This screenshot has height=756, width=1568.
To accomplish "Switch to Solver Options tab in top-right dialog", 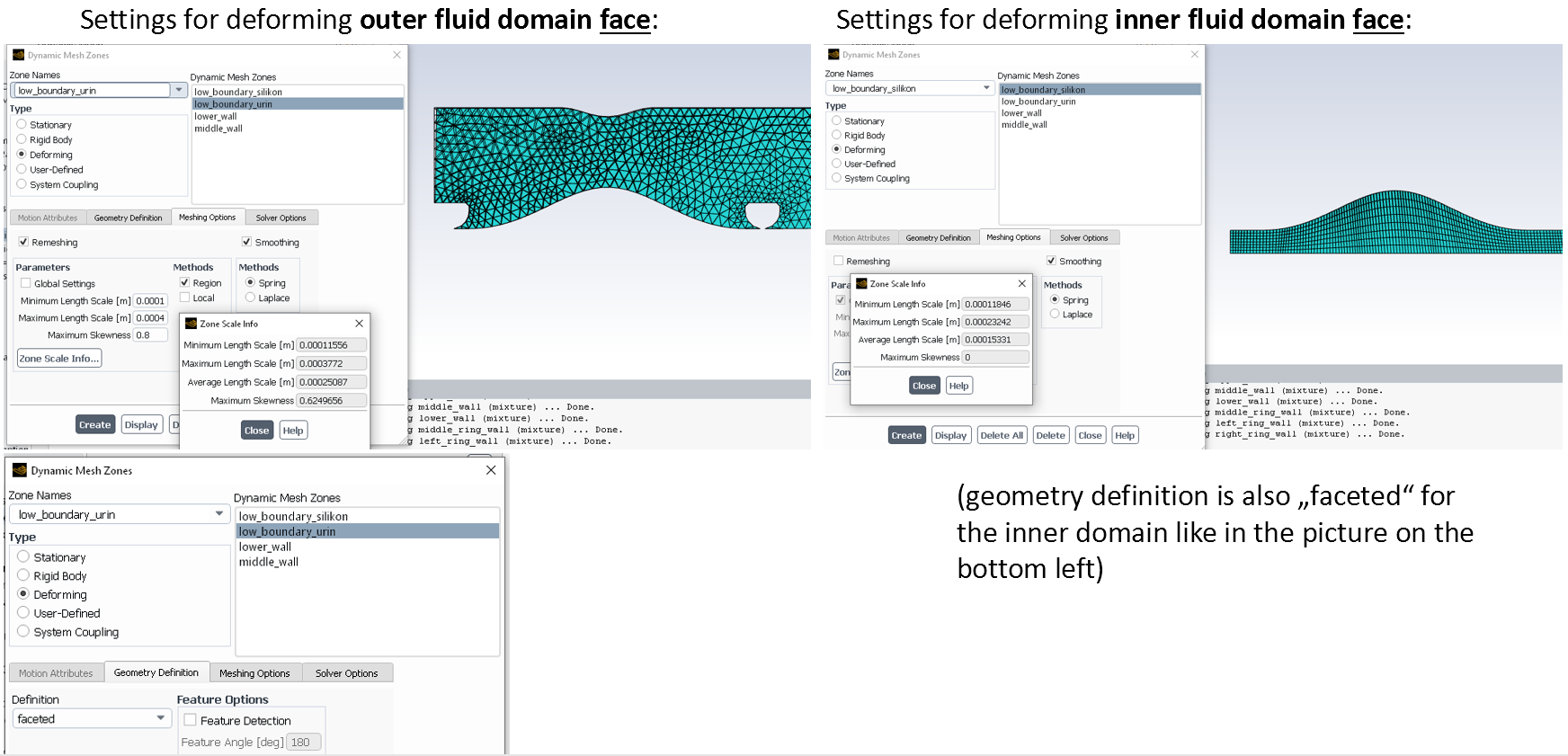I will [1083, 237].
